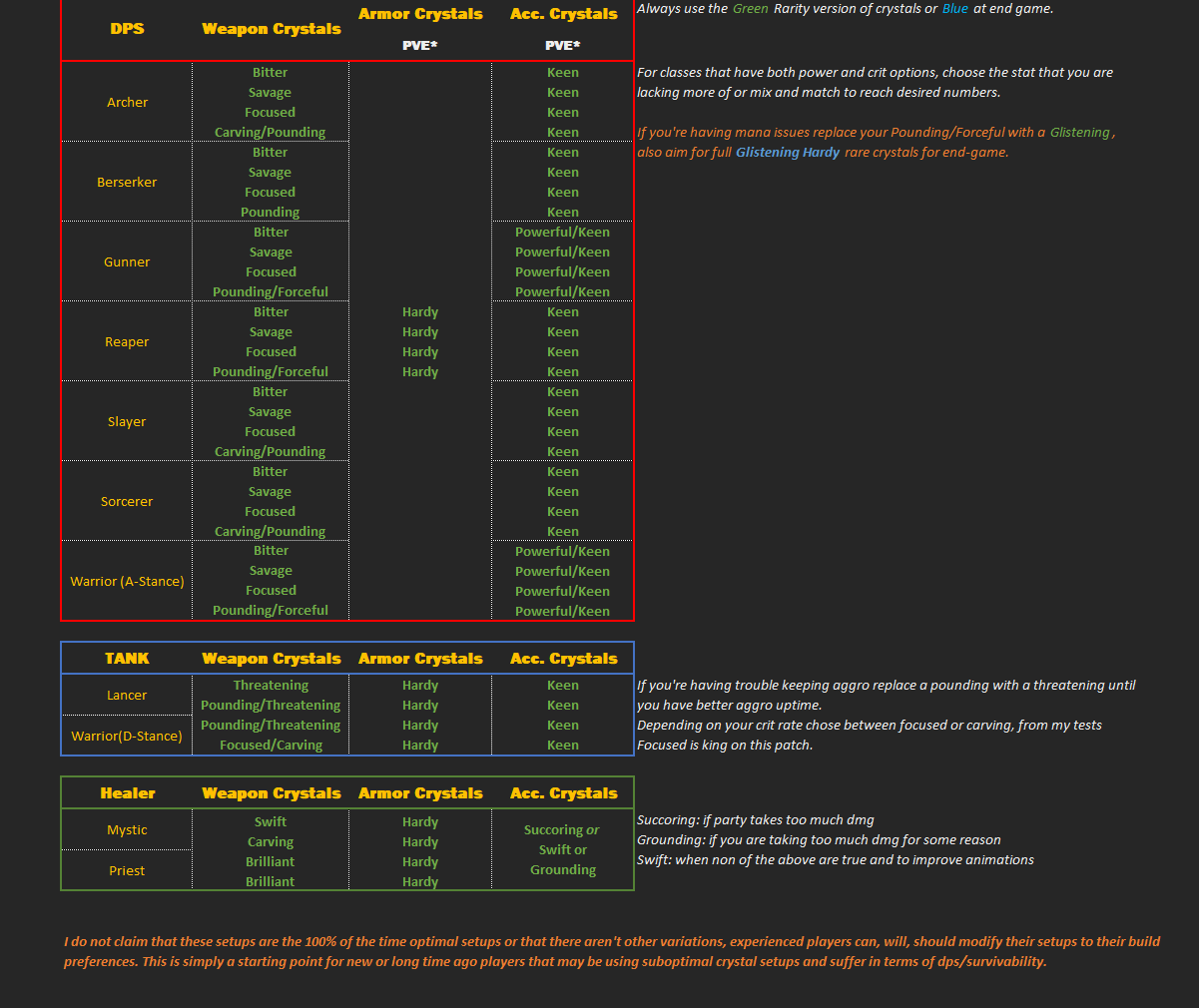The height and width of the screenshot is (1008, 1199).
Task: Click the Grounding accessory cell
Action: click(x=563, y=869)
